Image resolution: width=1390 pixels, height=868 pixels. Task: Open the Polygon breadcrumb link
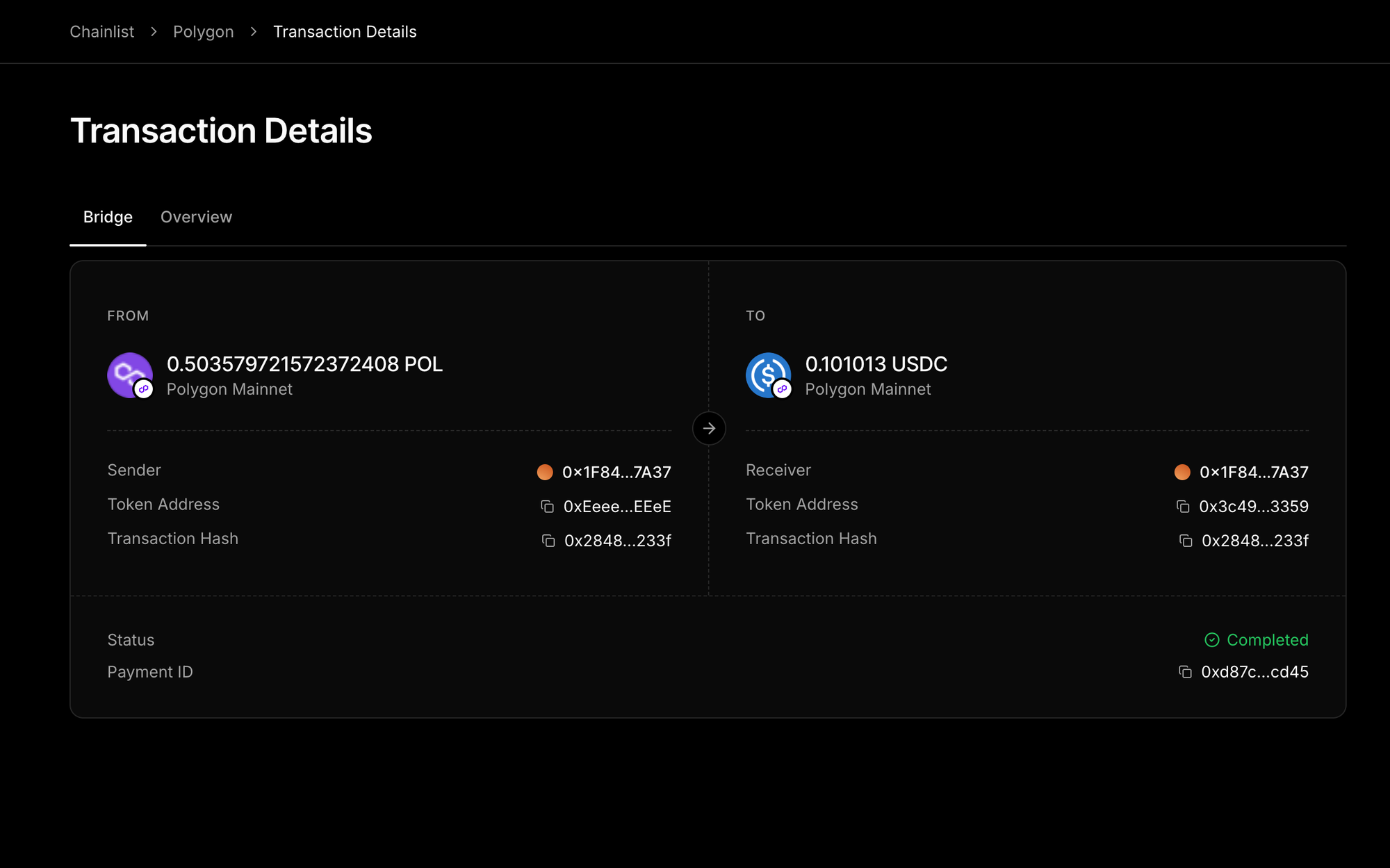203,32
